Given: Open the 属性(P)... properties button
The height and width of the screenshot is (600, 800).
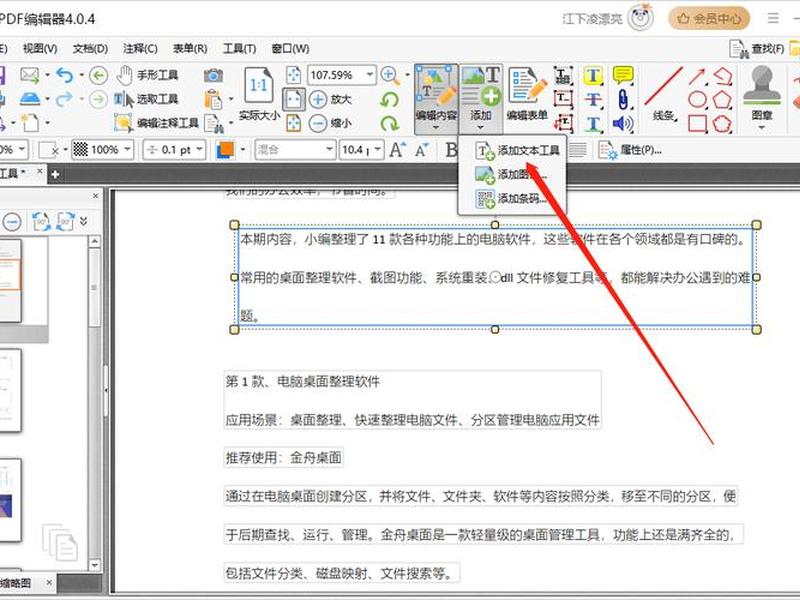Looking at the screenshot, I should [x=631, y=150].
